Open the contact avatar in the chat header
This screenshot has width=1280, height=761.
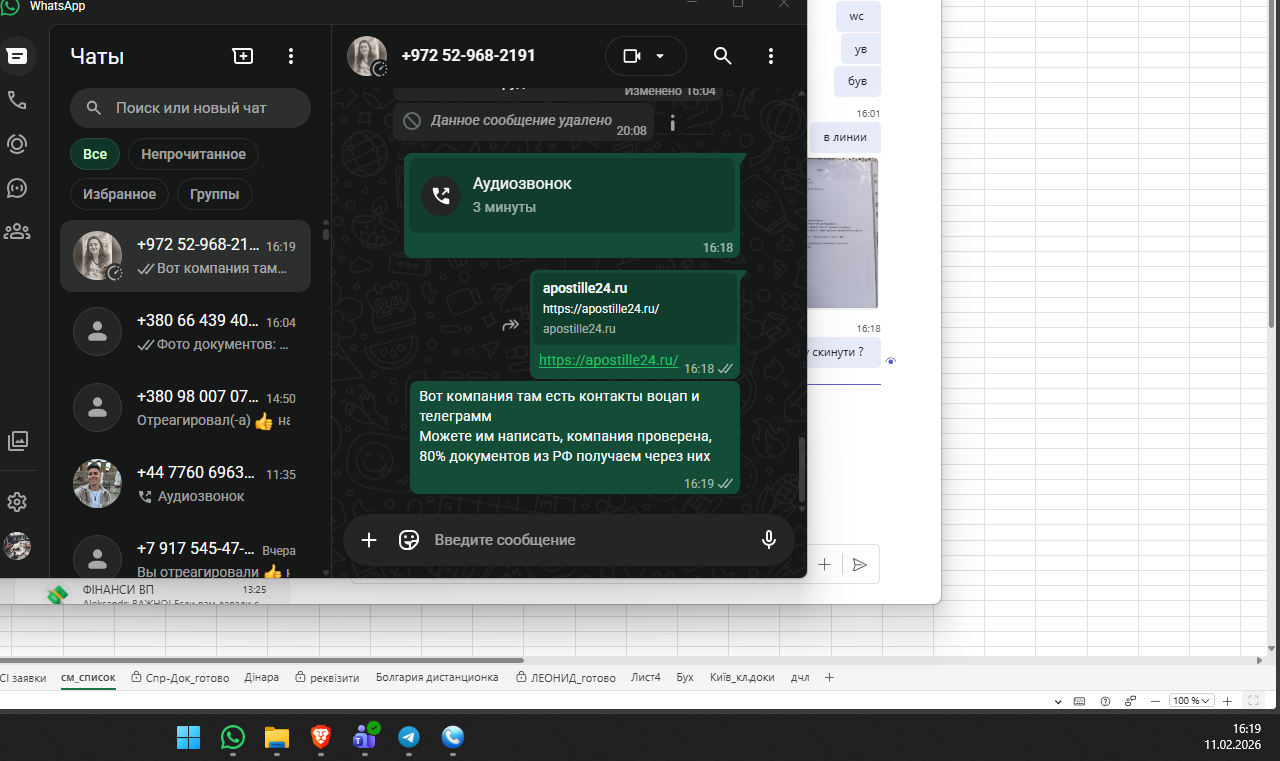[367, 56]
